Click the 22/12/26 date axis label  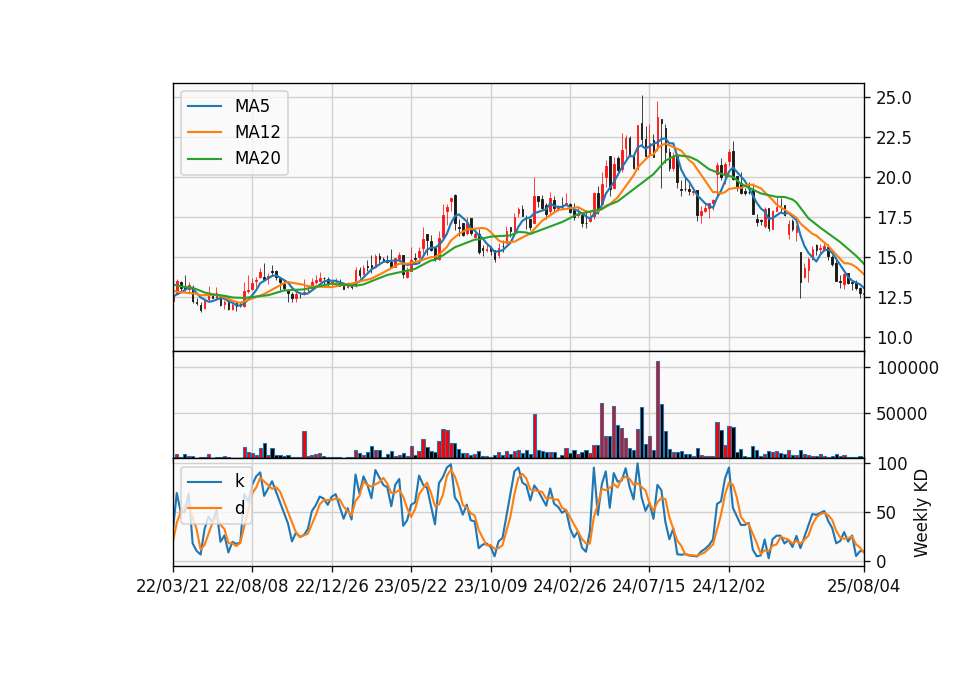pos(332,586)
